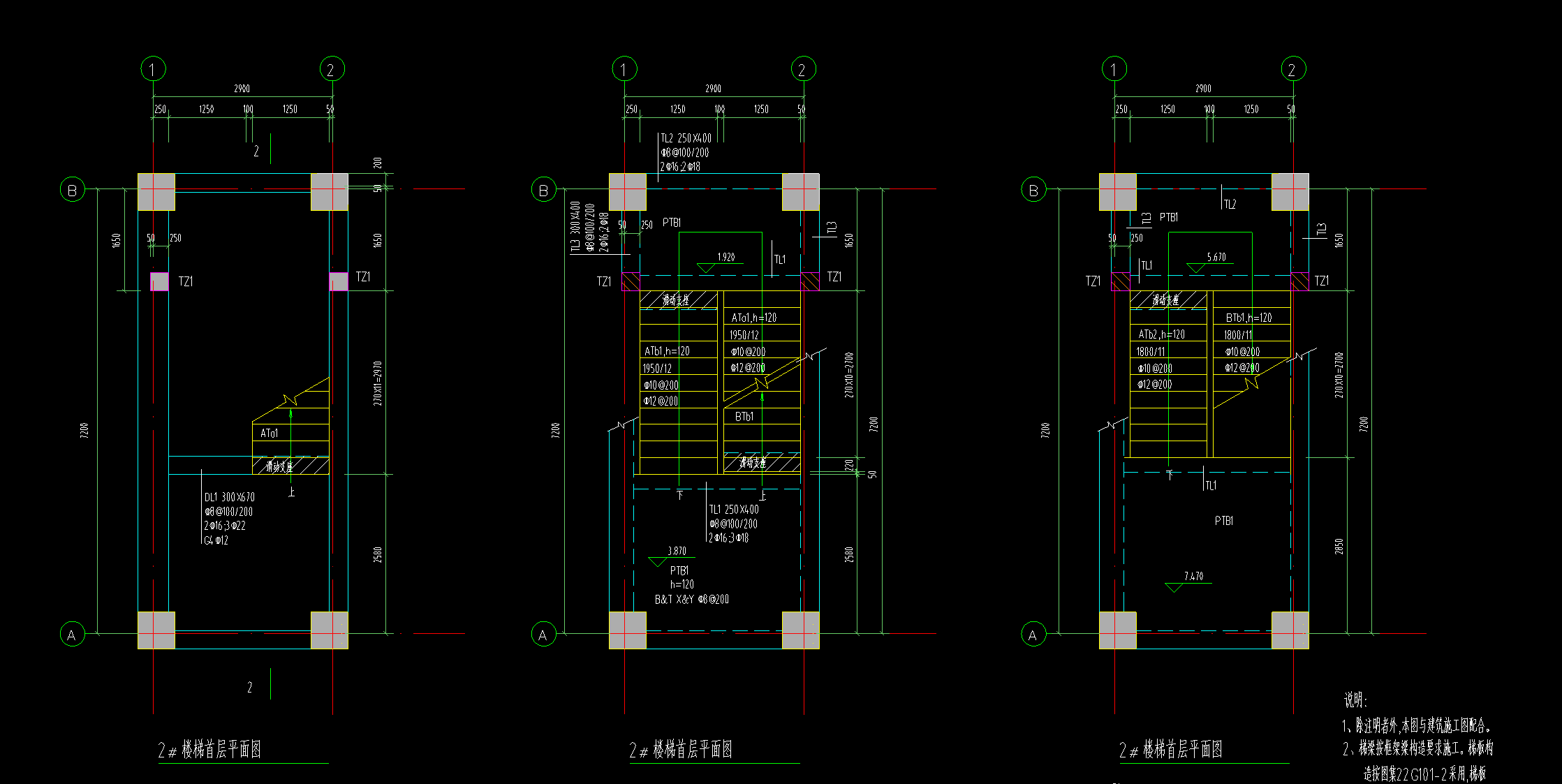The image size is (1562, 784).
Task: Select the '2850' dimension in right plan
Action: [1339, 547]
